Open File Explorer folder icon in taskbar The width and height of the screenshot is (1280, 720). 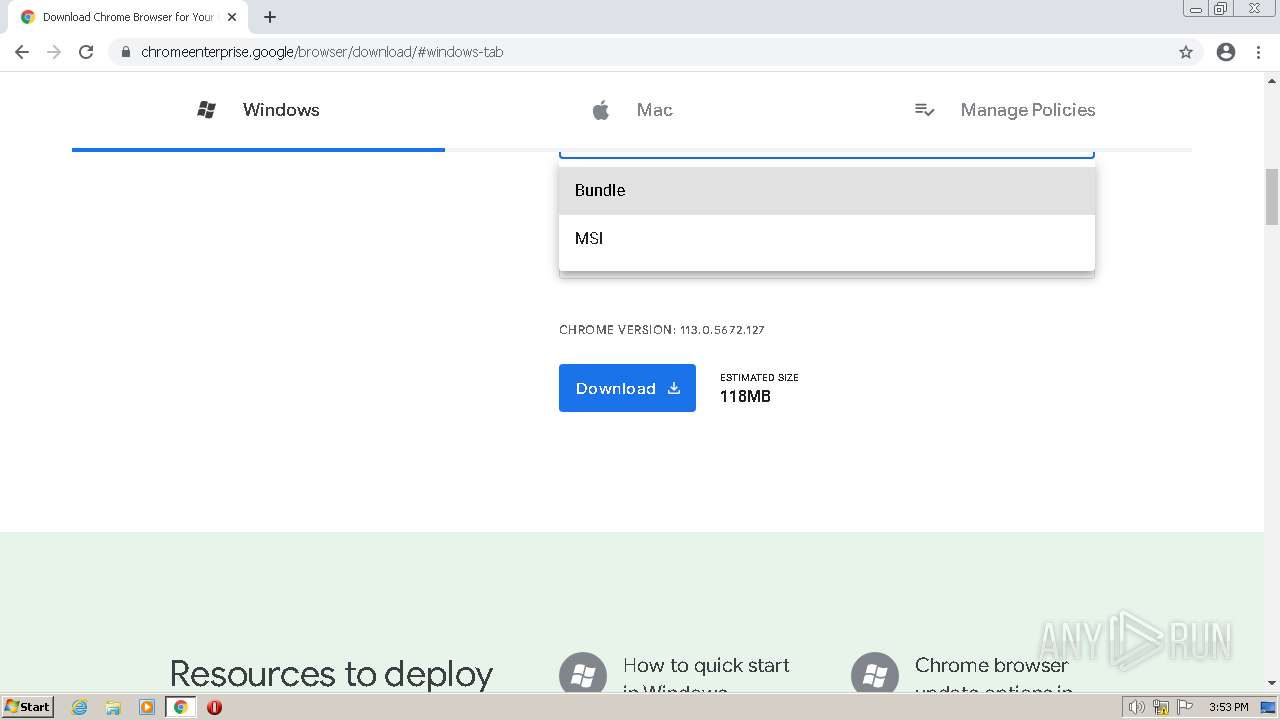coord(113,707)
